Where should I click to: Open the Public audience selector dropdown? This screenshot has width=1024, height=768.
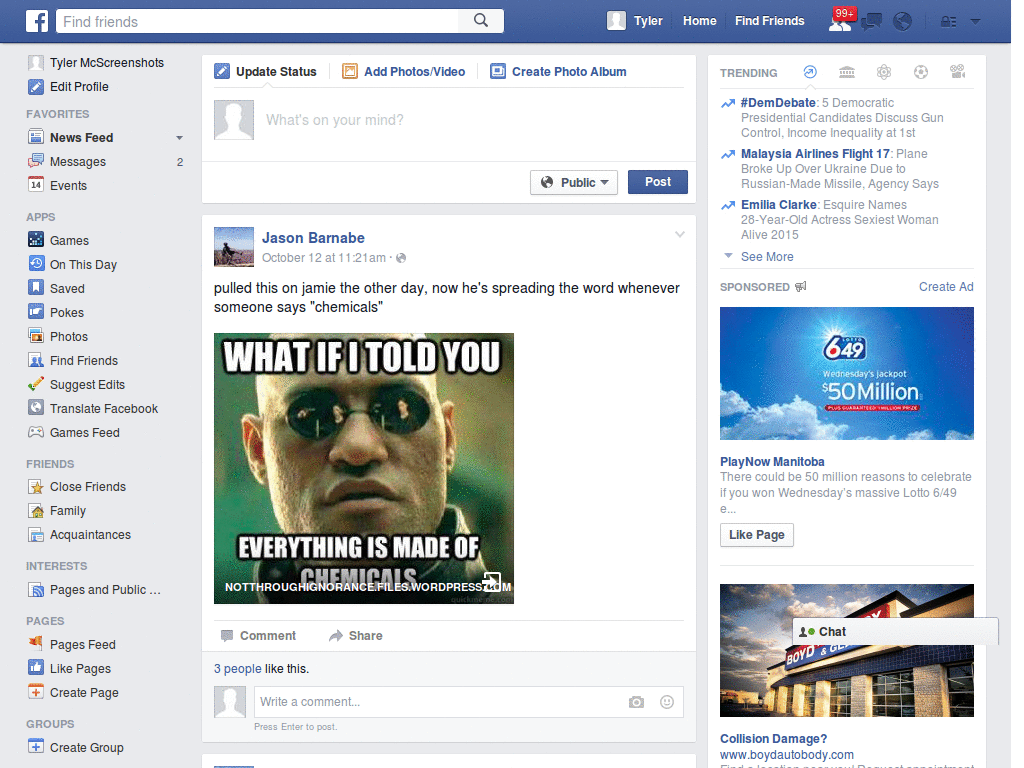574,182
